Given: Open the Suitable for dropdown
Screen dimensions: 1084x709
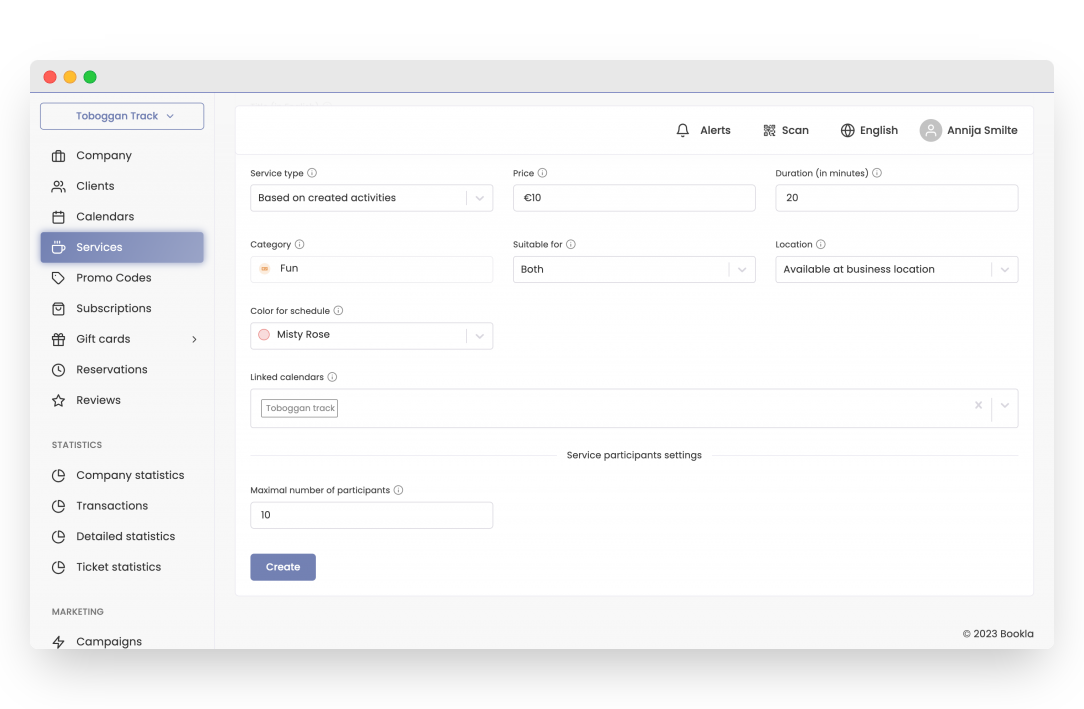Looking at the screenshot, I should [741, 269].
